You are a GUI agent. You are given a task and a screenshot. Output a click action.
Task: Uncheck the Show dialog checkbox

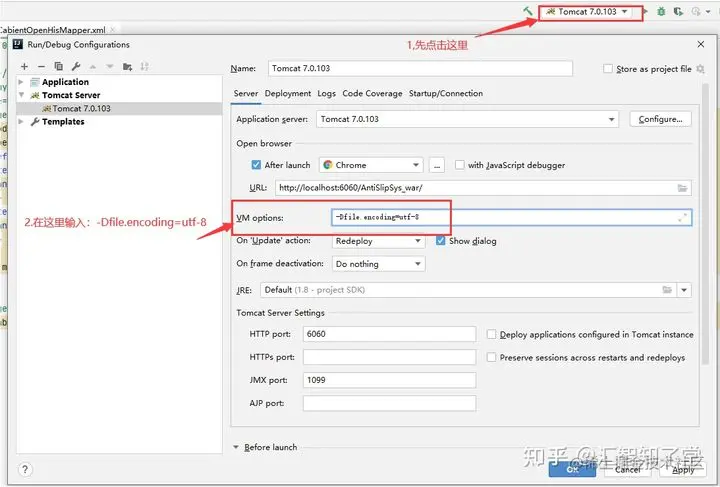pos(440,241)
